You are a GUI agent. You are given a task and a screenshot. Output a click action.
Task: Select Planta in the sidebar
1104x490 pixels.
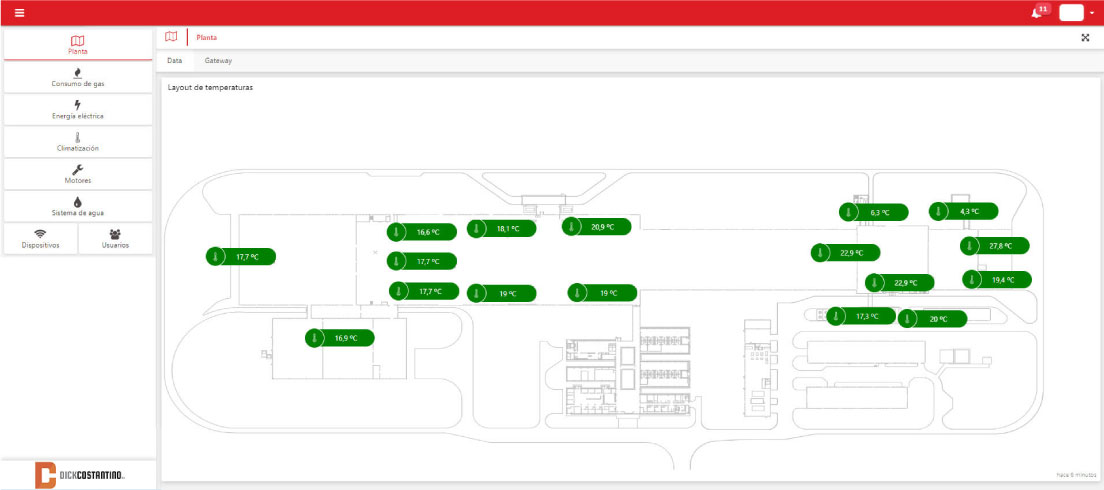pos(78,44)
